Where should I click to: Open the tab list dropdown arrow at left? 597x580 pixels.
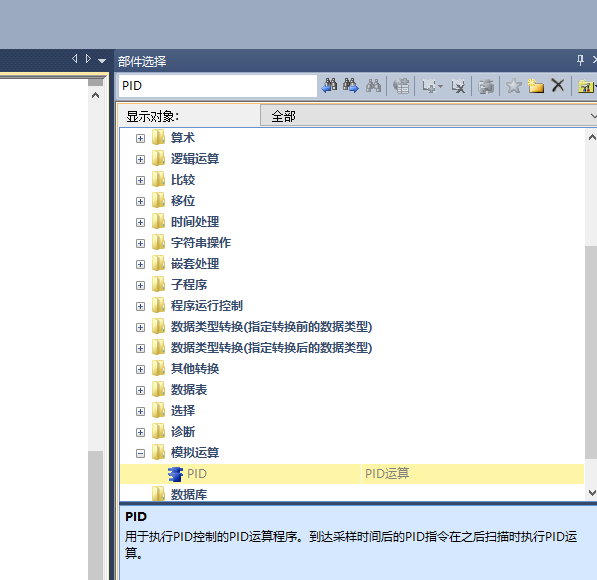[102, 61]
